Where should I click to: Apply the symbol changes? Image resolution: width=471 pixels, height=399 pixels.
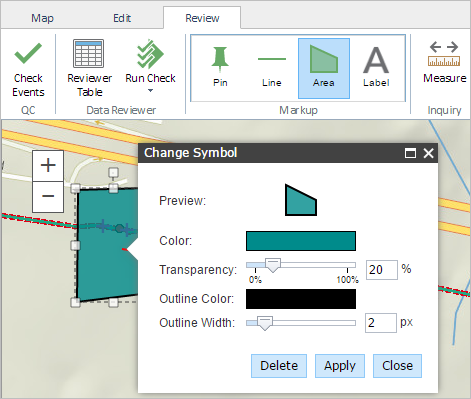340,366
